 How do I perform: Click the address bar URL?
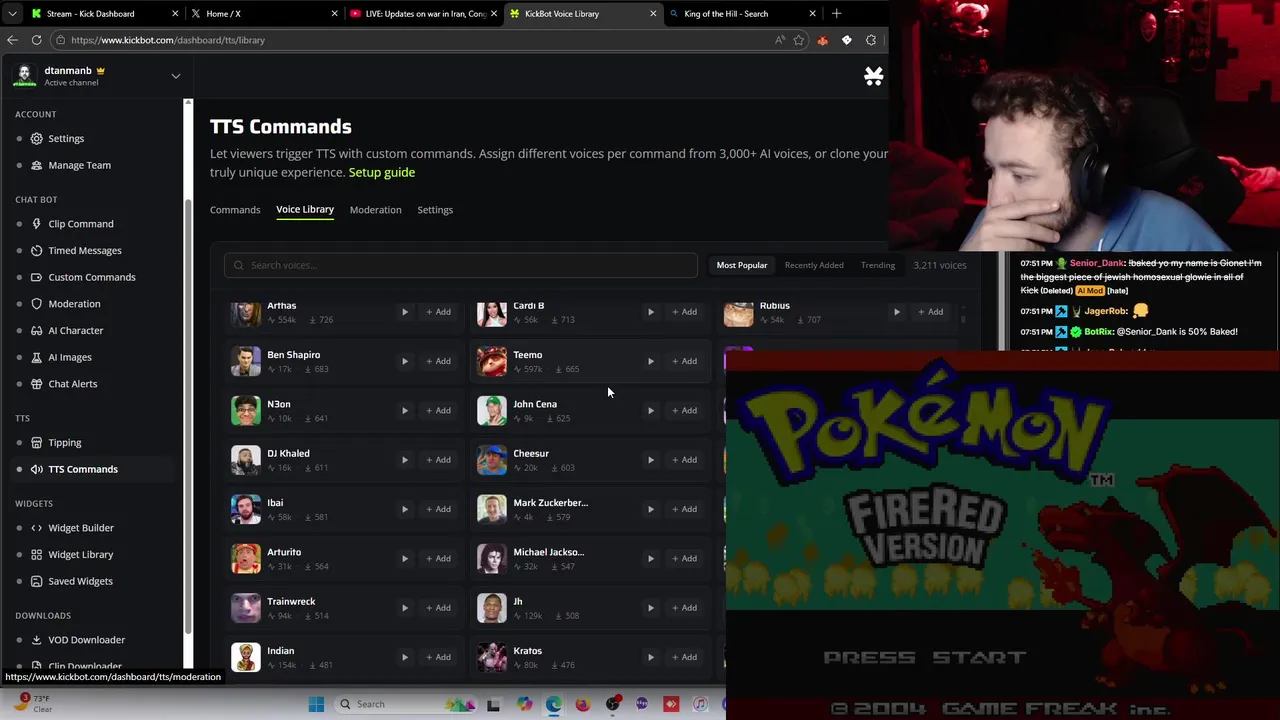[x=168, y=40]
